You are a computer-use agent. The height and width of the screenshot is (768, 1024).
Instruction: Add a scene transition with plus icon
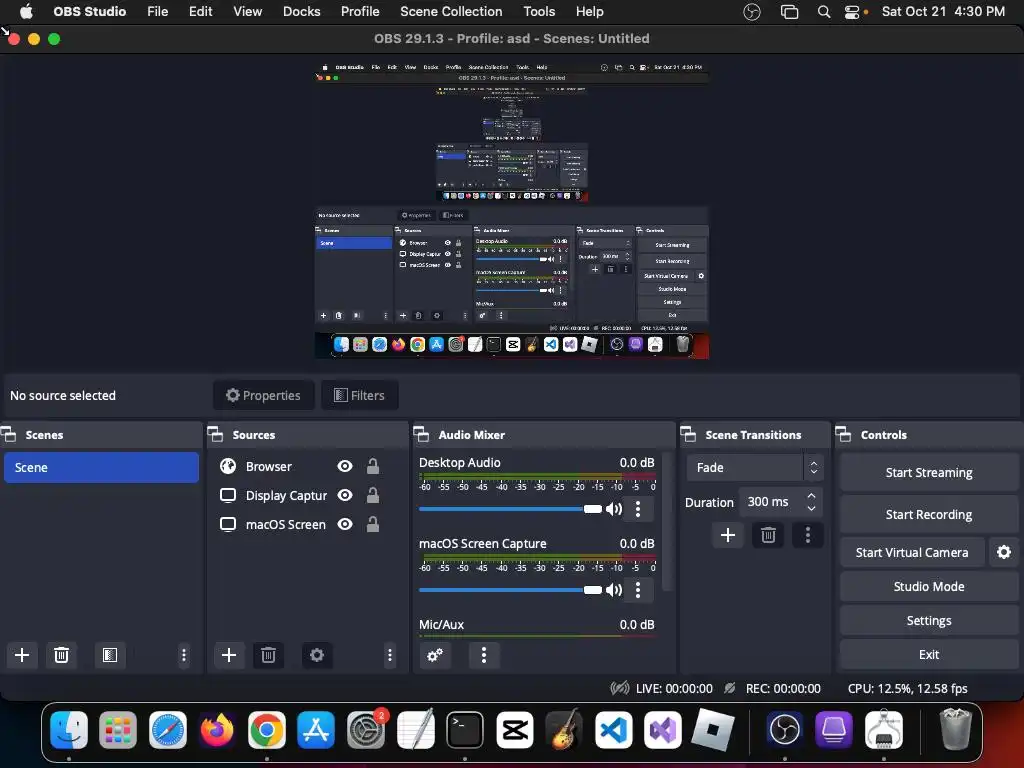[728, 536]
